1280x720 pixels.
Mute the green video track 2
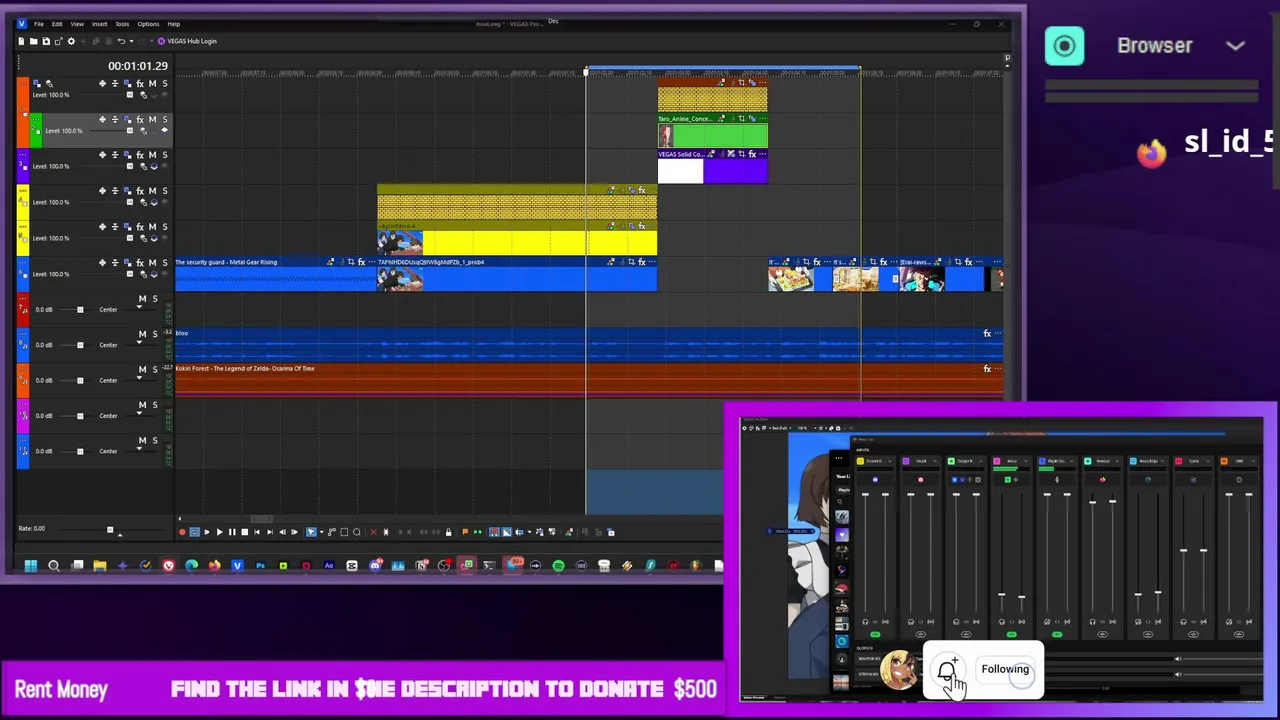(x=152, y=120)
